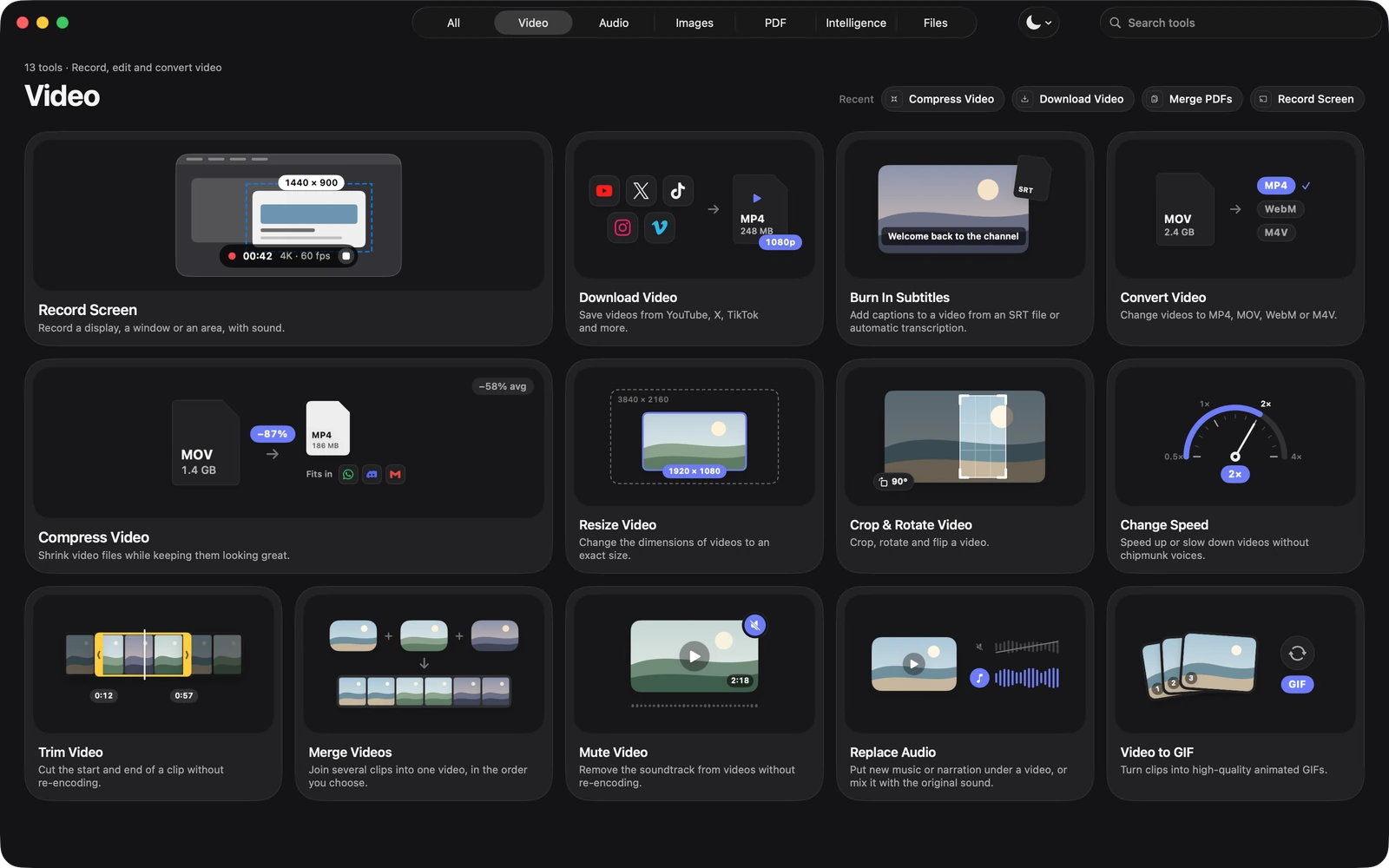Select the Video tab
This screenshot has width=1389, height=868.
(533, 23)
